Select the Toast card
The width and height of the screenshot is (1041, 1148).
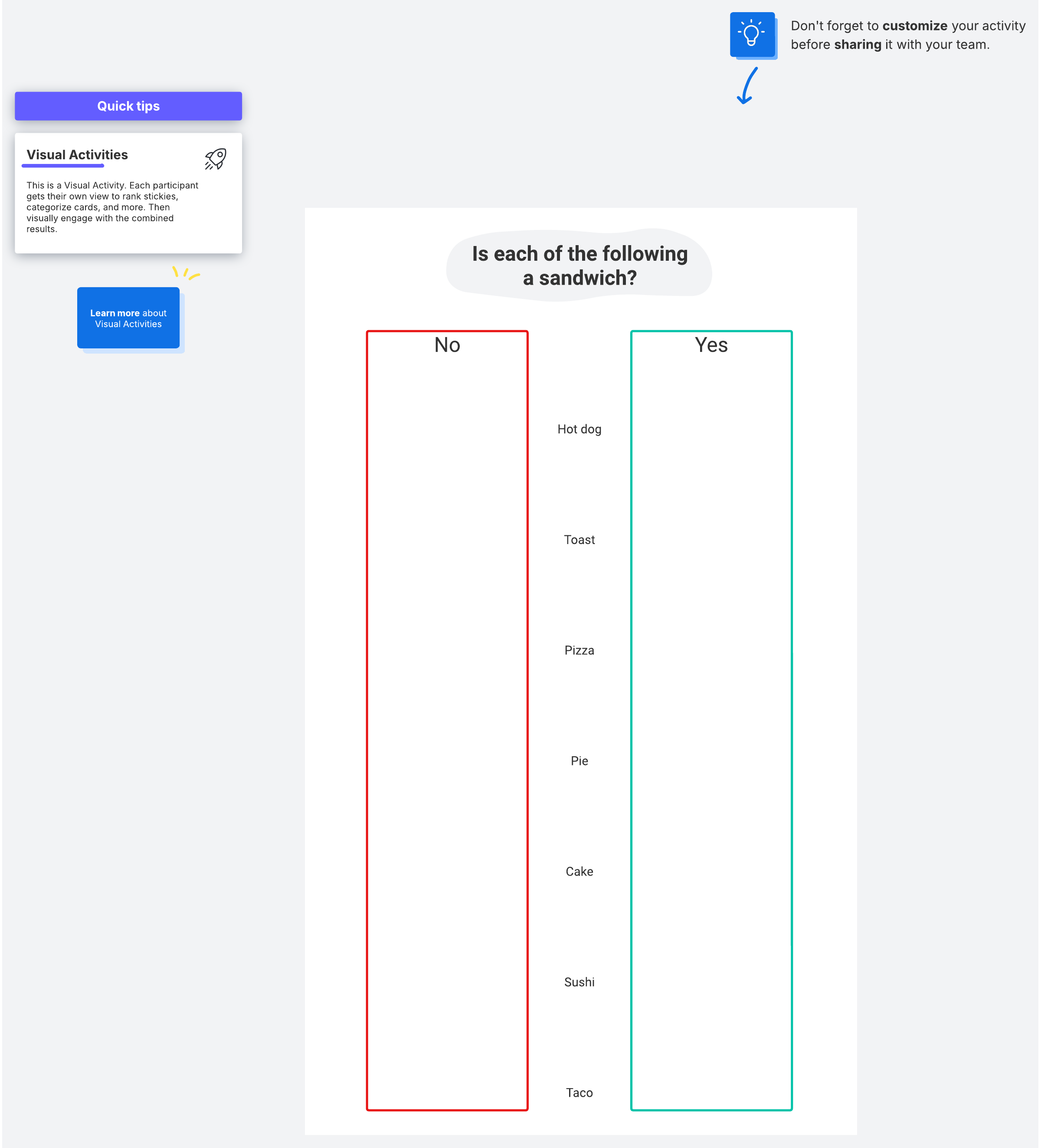coord(579,540)
